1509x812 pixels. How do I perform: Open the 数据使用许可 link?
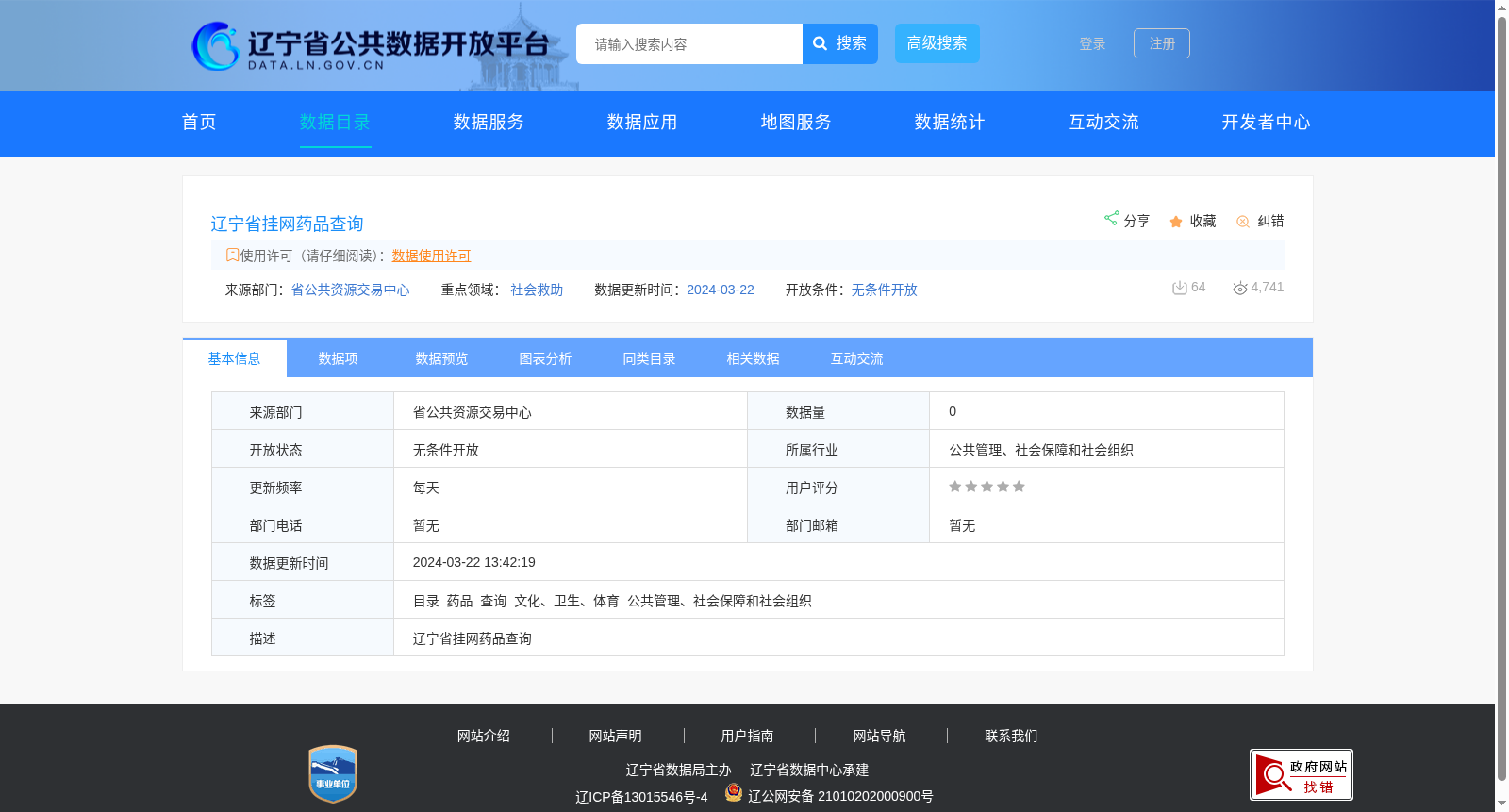click(x=431, y=256)
